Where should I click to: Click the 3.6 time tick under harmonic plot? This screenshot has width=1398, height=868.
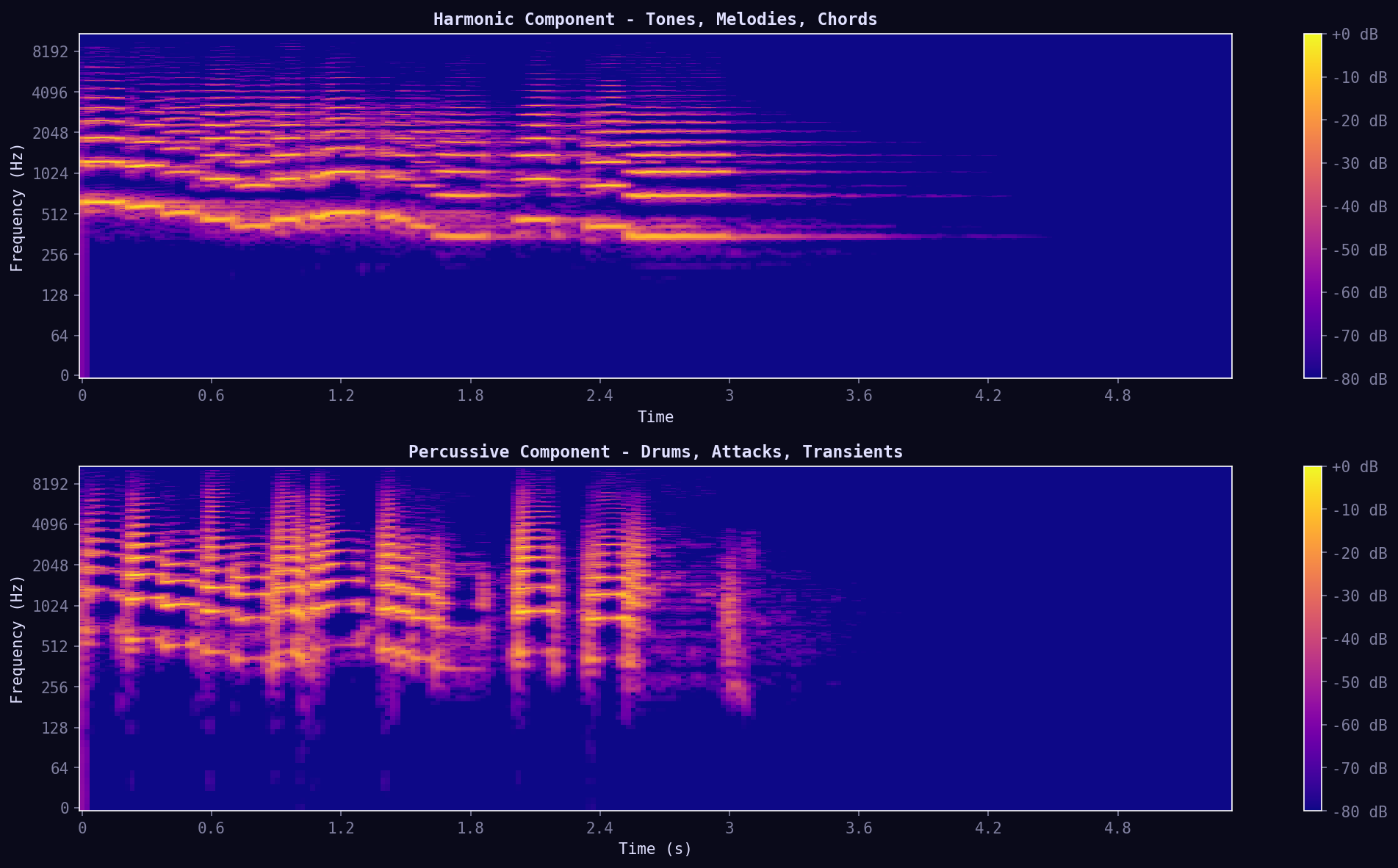click(858, 396)
